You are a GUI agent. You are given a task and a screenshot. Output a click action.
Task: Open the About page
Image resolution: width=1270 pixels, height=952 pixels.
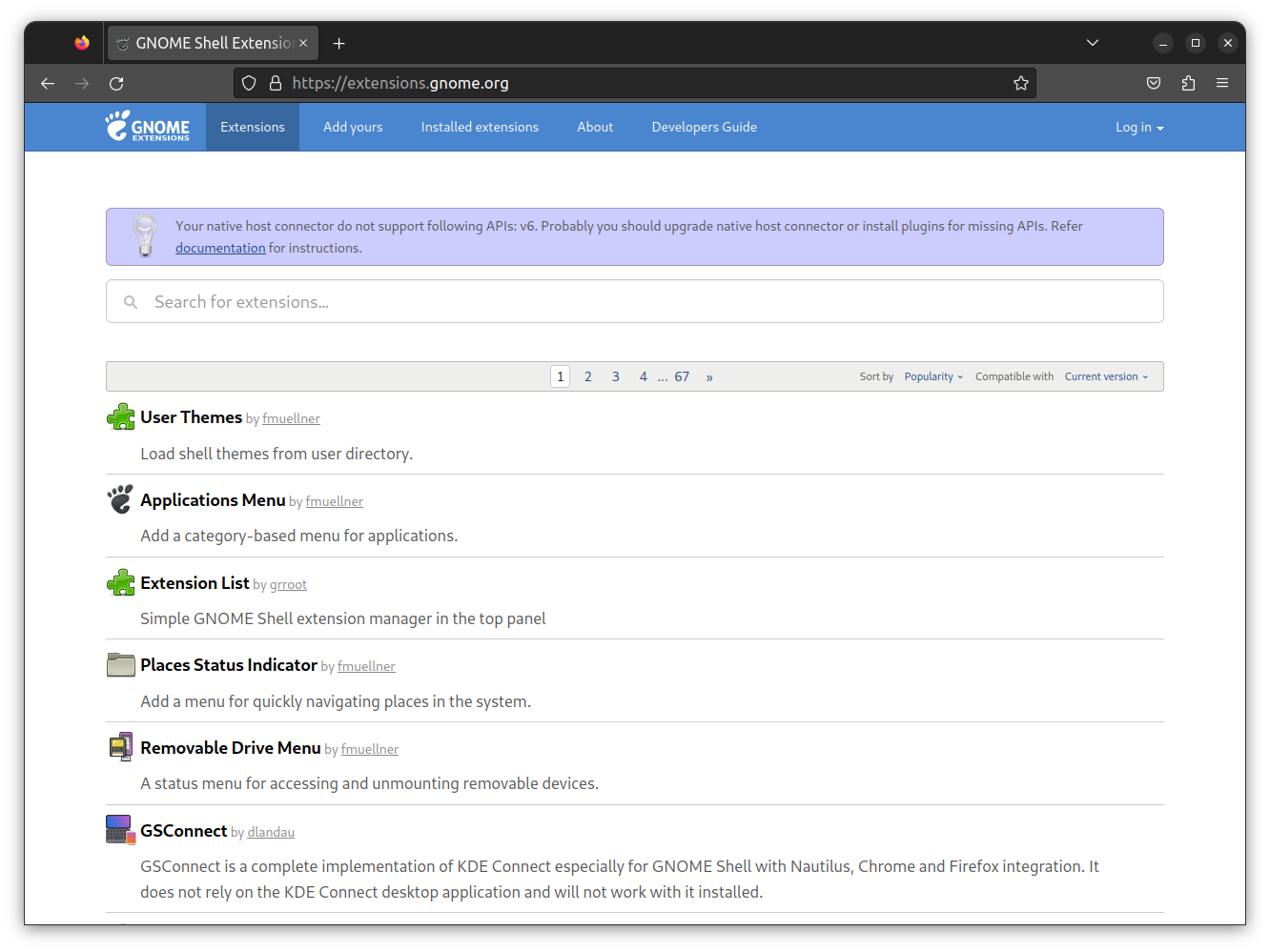pos(595,127)
